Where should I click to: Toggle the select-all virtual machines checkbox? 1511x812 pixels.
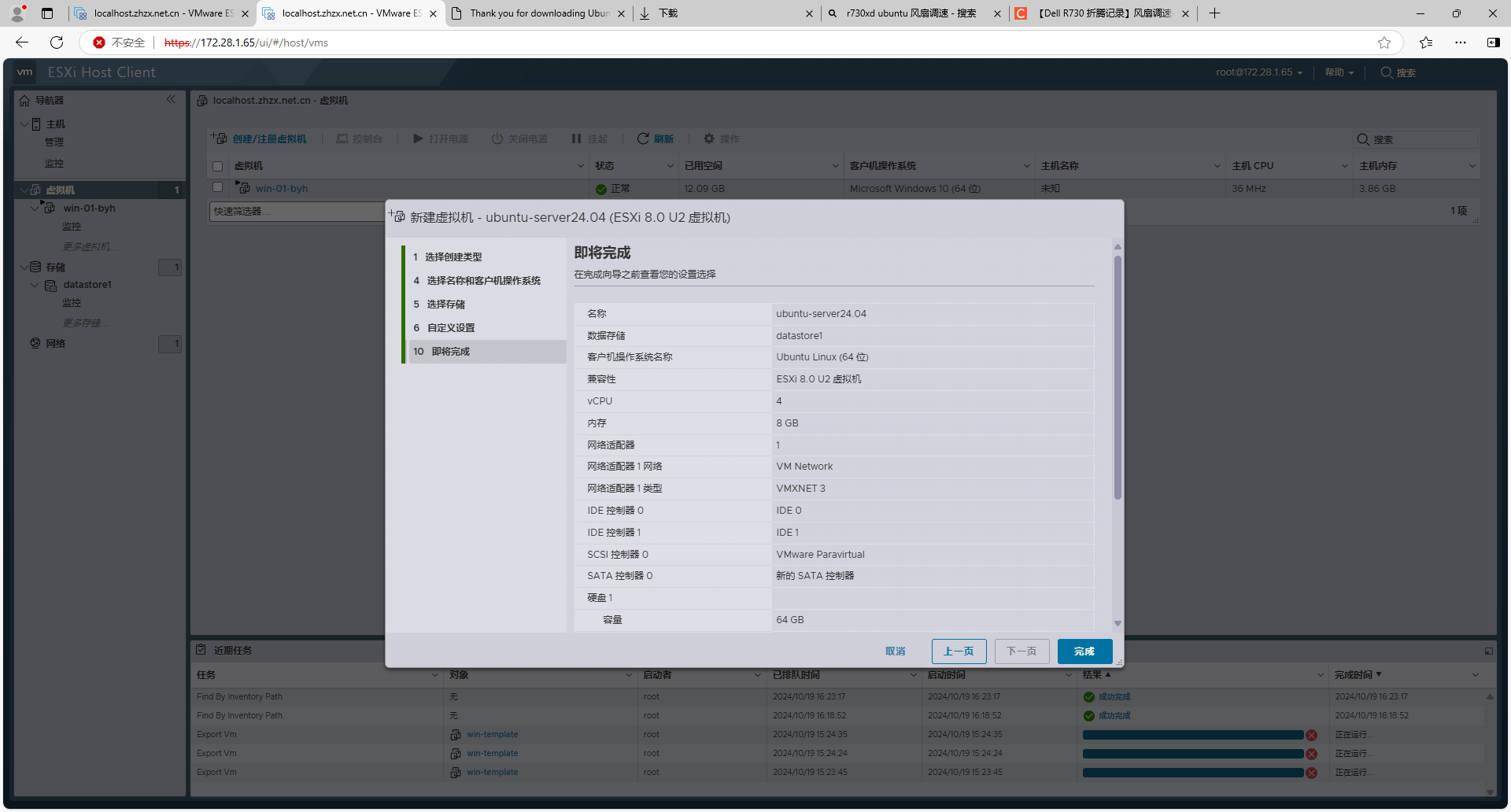218,166
